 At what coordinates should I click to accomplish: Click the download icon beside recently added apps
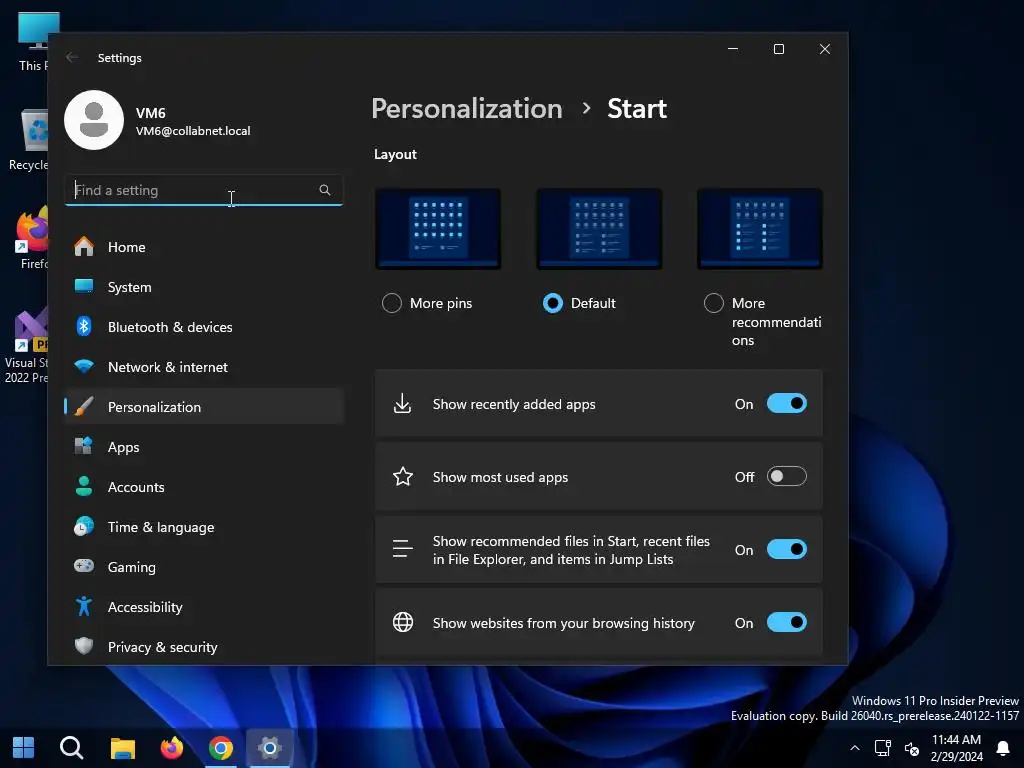pyautogui.click(x=402, y=404)
